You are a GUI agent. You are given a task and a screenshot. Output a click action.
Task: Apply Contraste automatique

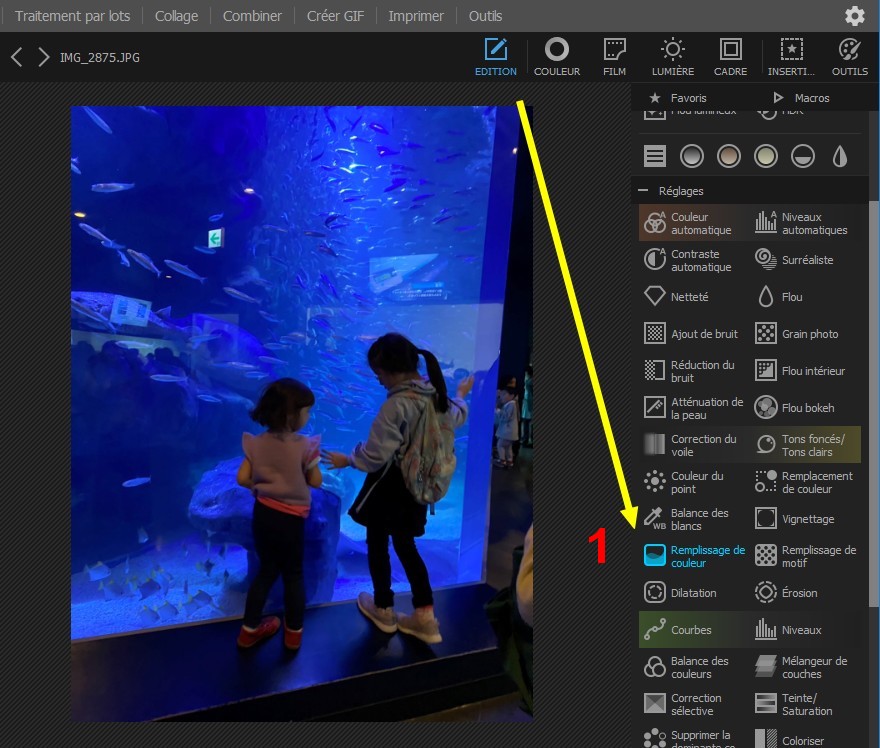(693, 260)
